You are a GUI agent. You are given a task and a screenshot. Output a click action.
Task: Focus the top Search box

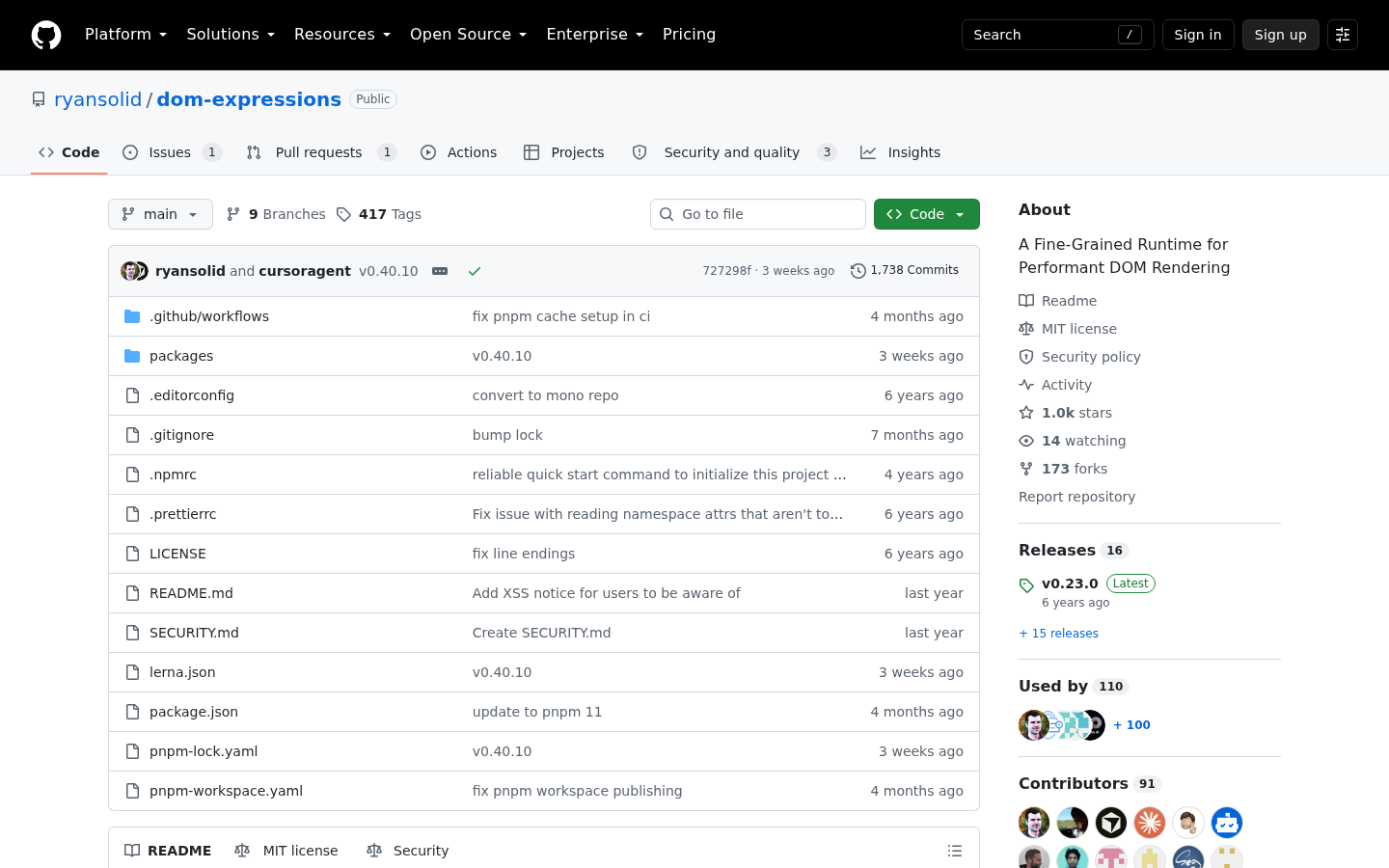click(1057, 35)
